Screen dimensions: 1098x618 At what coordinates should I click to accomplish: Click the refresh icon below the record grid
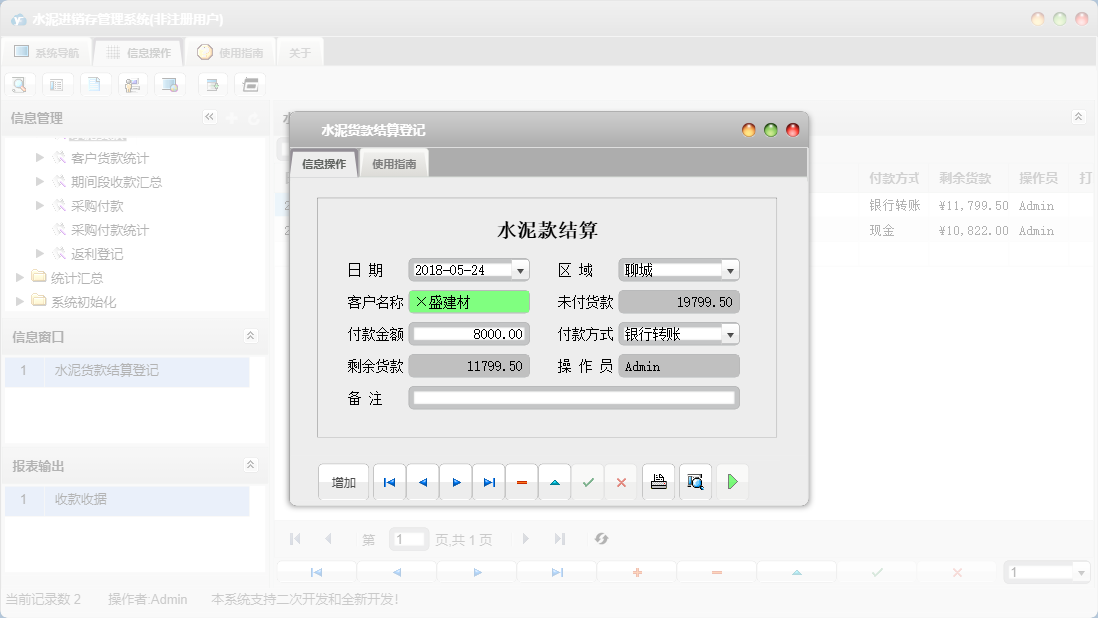click(x=601, y=539)
